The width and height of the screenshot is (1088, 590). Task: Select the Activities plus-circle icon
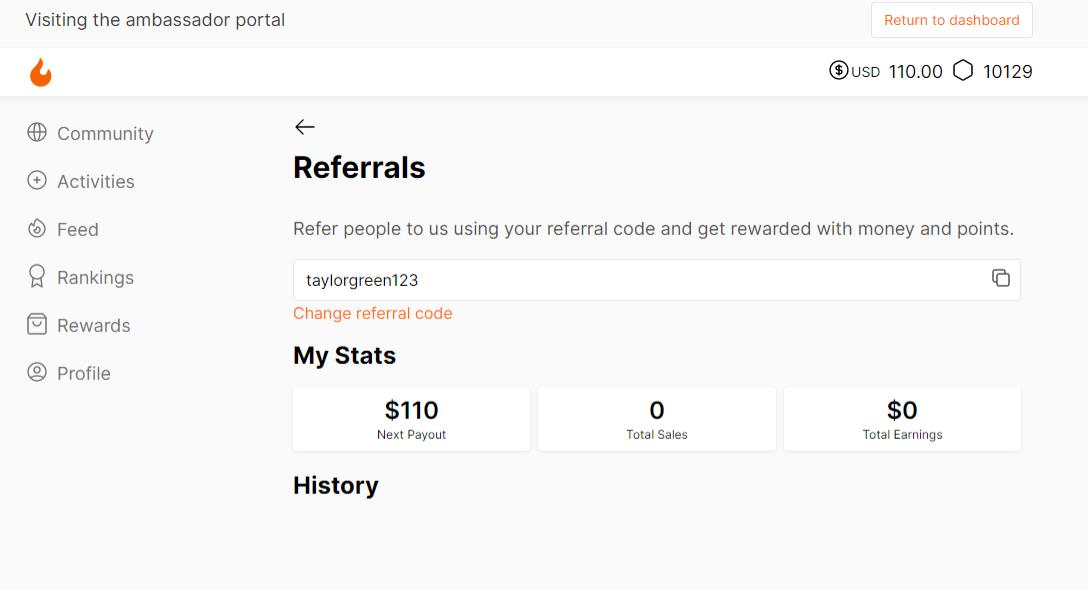click(36, 181)
